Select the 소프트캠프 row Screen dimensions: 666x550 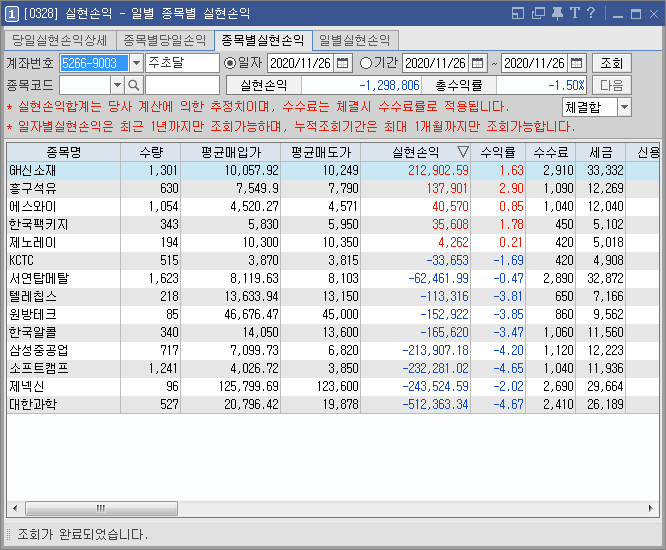[333, 369]
